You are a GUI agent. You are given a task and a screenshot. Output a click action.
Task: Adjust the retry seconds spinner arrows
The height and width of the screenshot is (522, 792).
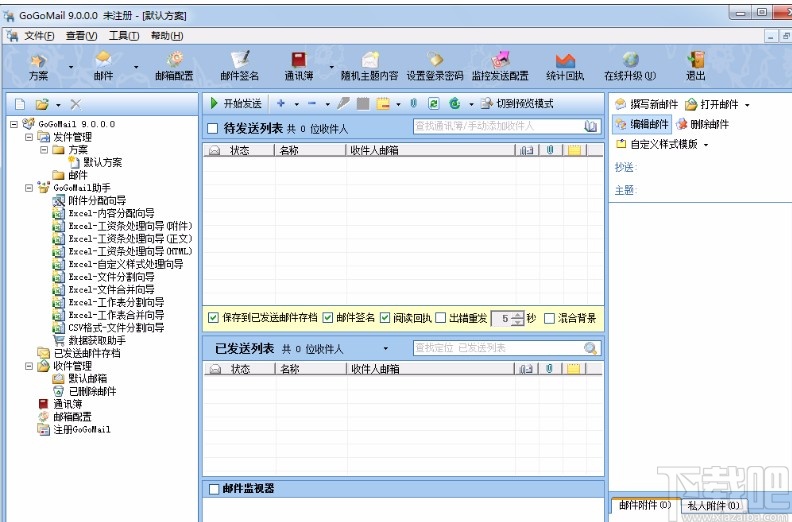[x=518, y=318]
